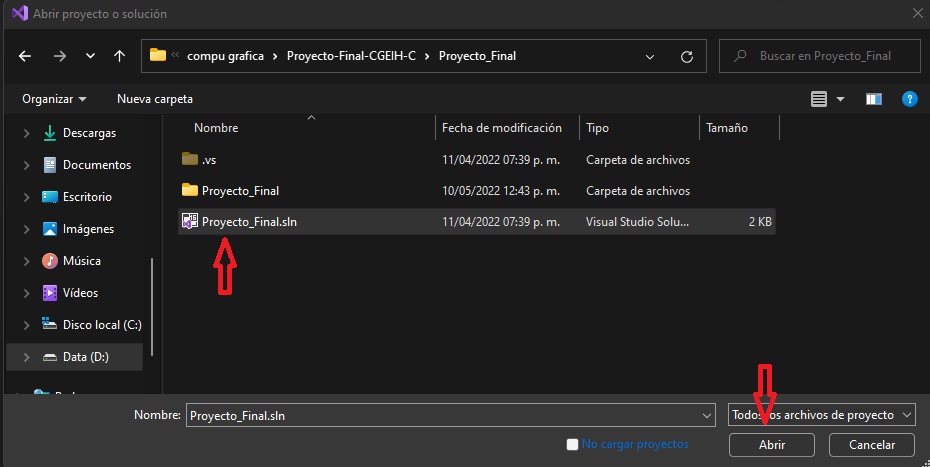
Task: Open recent locations chevron beside forward arrow
Action: [90, 56]
